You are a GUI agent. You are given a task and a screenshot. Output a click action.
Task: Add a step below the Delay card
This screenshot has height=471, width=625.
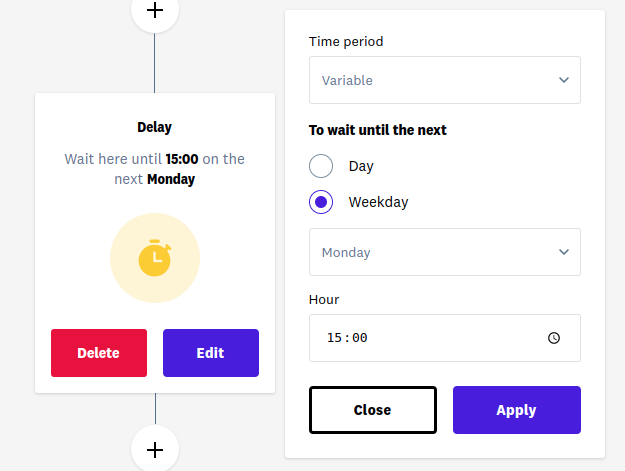(155, 450)
